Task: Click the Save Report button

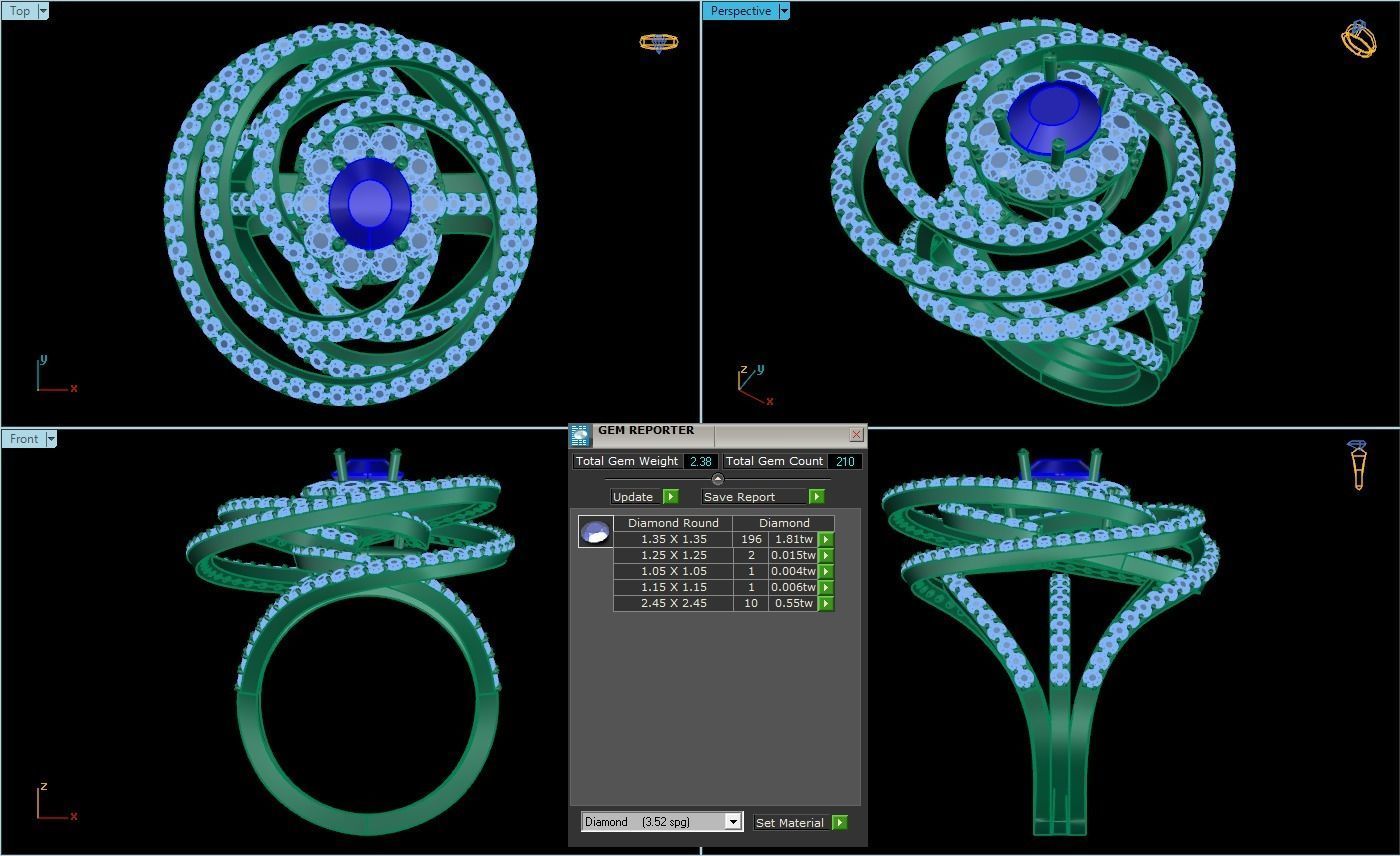Action: click(754, 497)
